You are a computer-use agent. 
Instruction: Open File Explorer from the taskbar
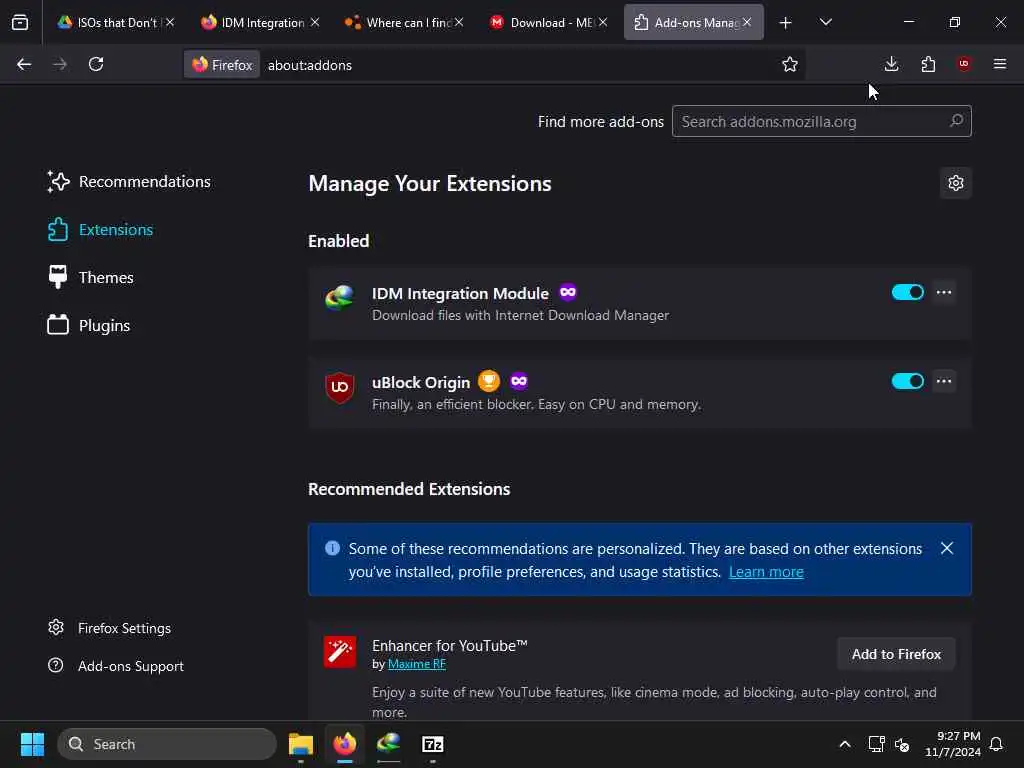tap(301, 744)
